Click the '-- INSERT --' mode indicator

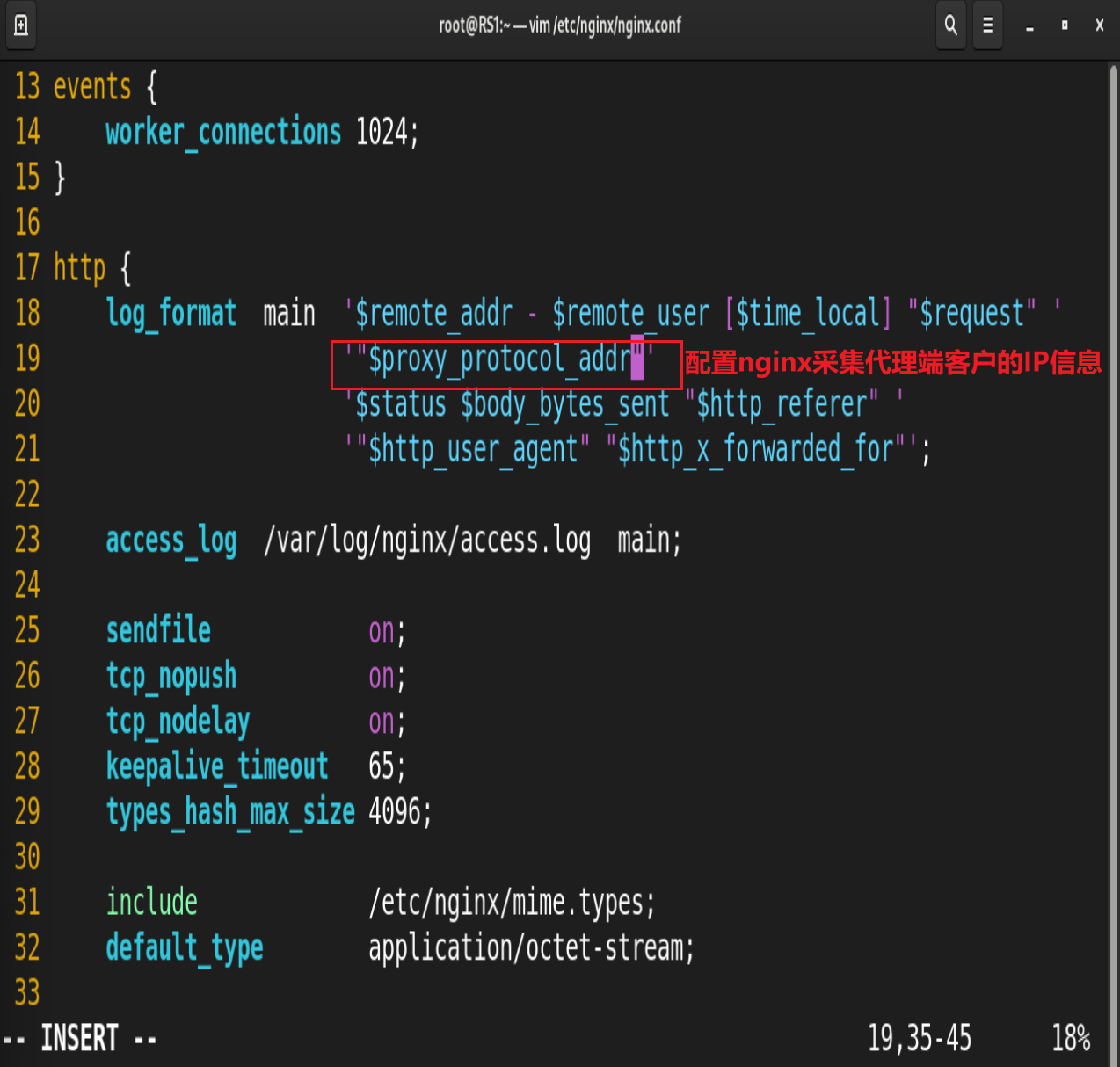(x=80, y=1039)
